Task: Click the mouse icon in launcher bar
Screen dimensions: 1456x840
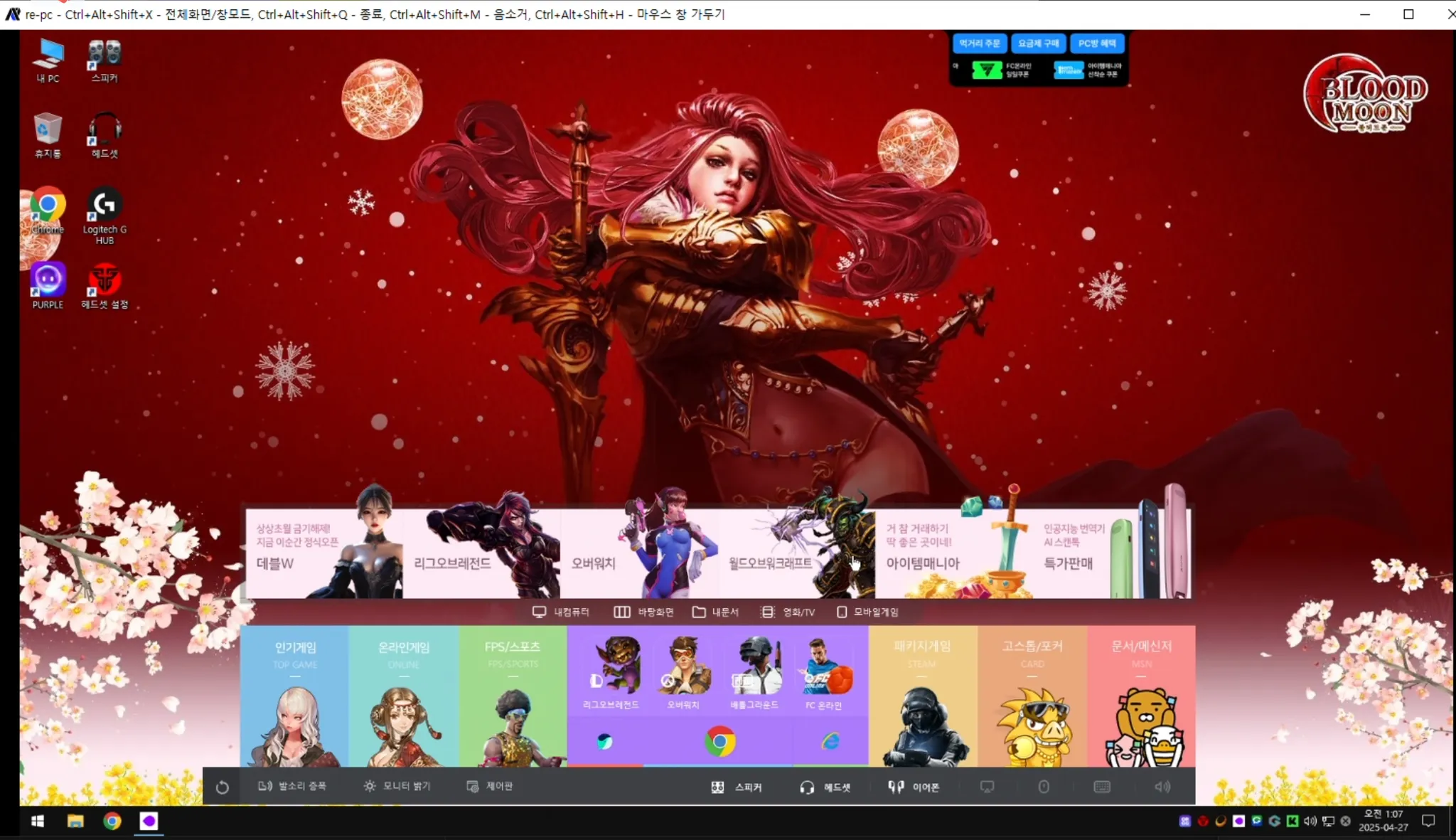Action: (1044, 787)
